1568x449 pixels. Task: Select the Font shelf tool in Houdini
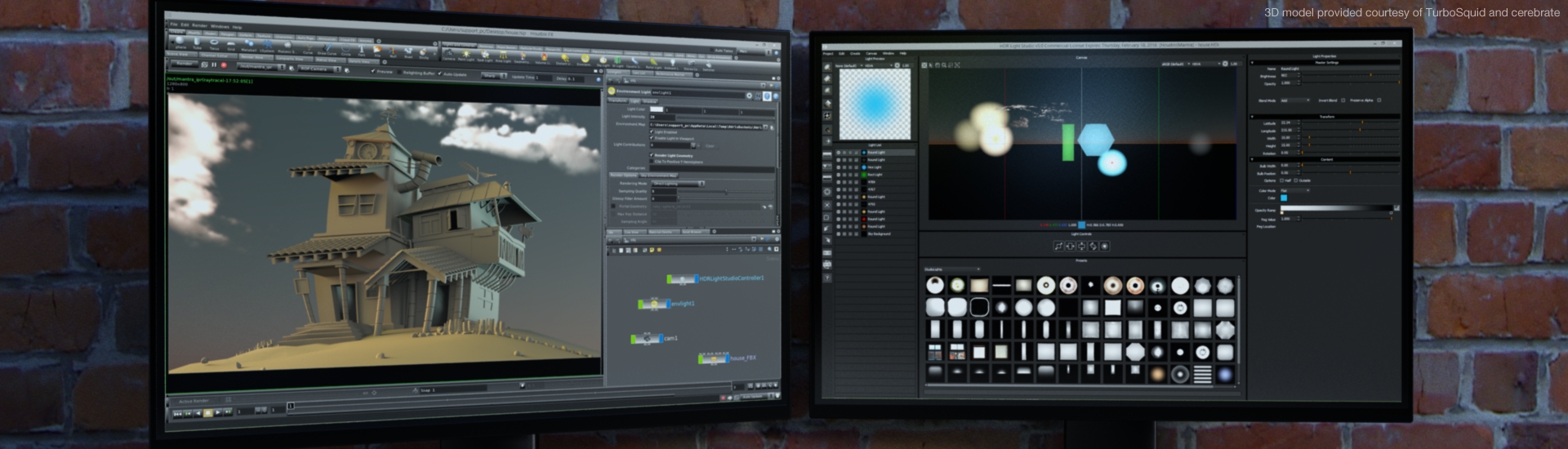pyautogui.click(x=362, y=49)
